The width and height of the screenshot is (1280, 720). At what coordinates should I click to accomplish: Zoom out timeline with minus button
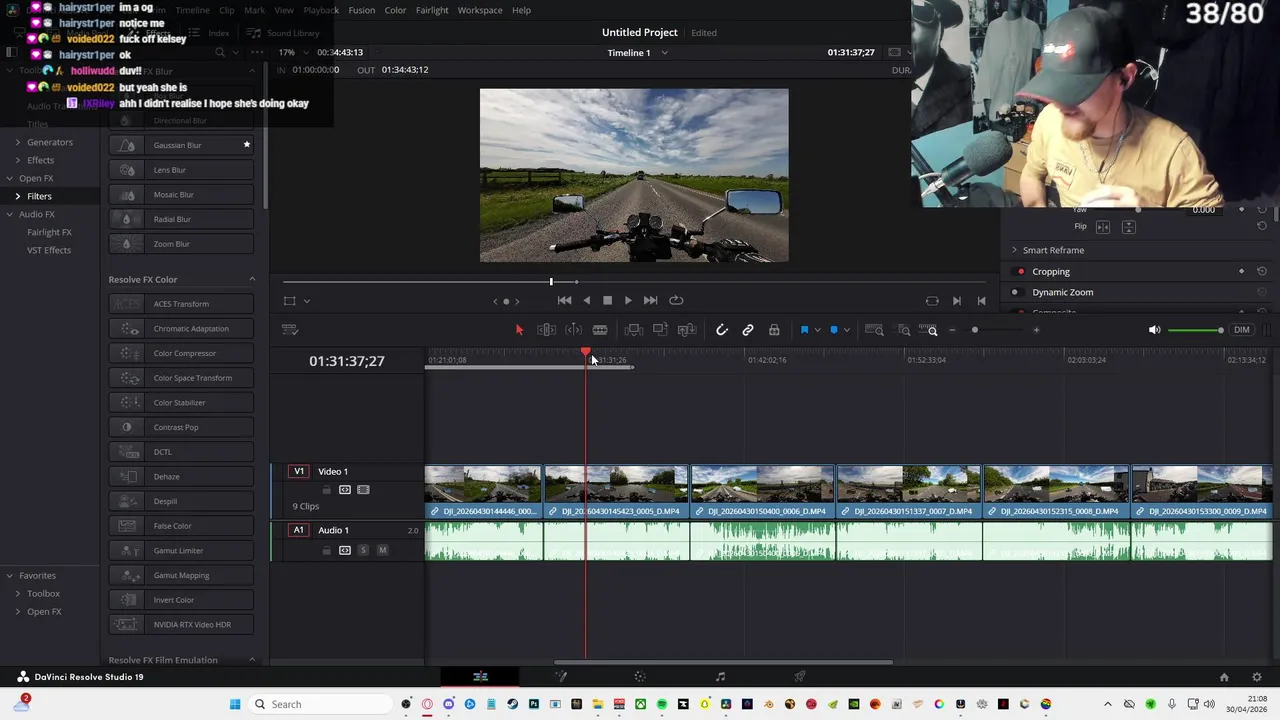tap(952, 330)
